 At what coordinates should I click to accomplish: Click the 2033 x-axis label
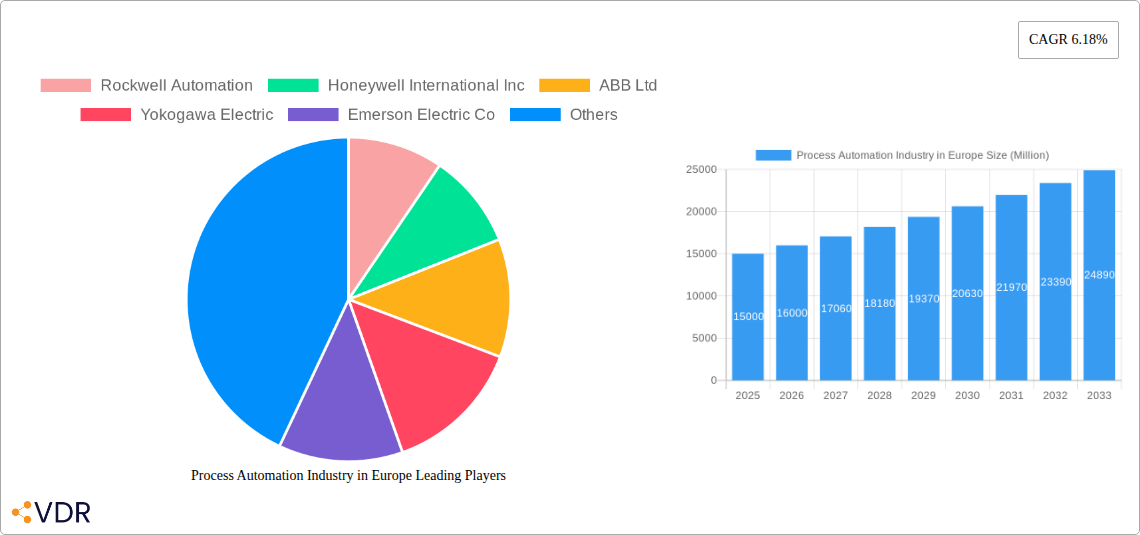point(1099,395)
